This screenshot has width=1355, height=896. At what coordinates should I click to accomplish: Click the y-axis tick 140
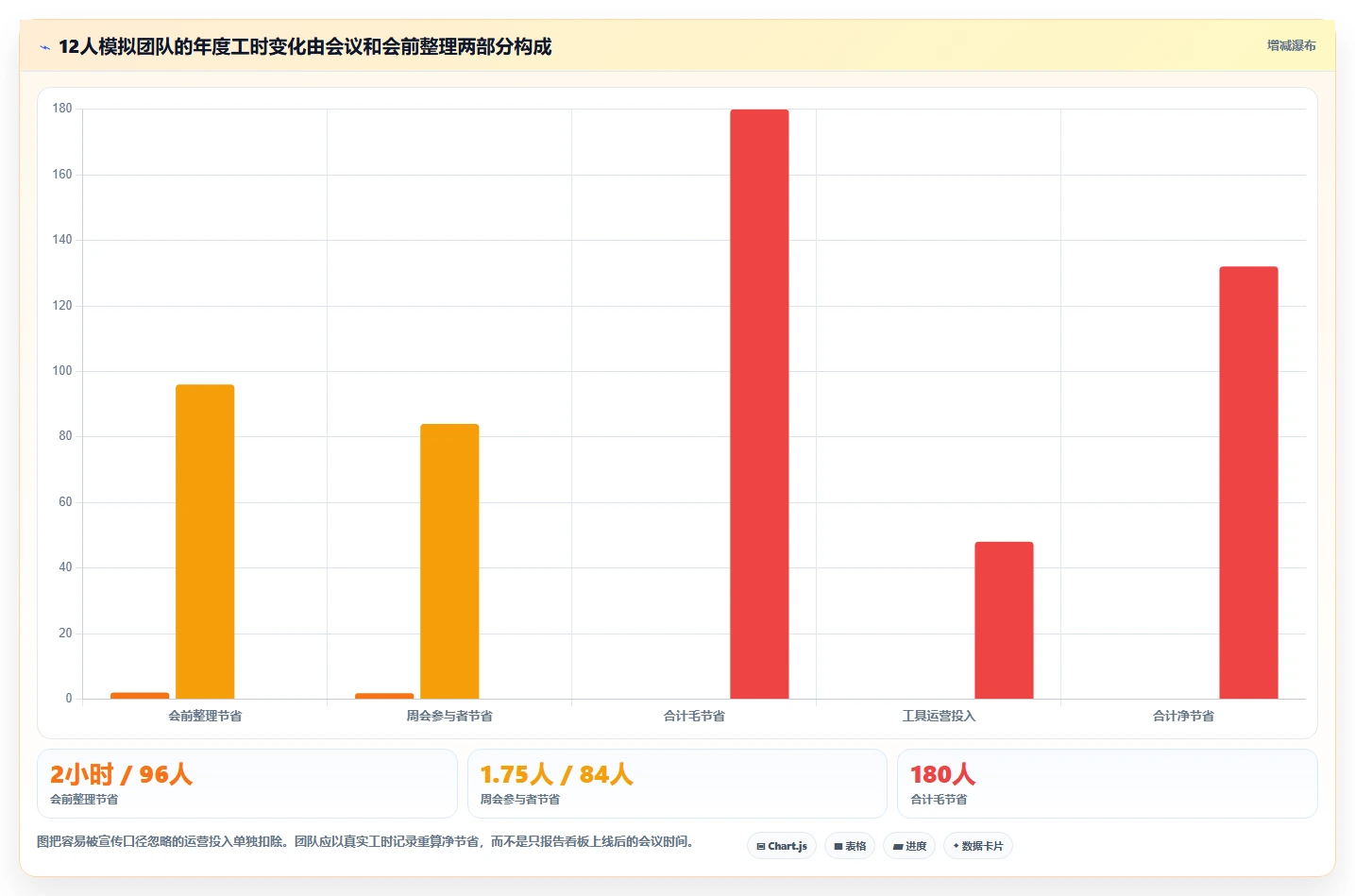[62, 240]
